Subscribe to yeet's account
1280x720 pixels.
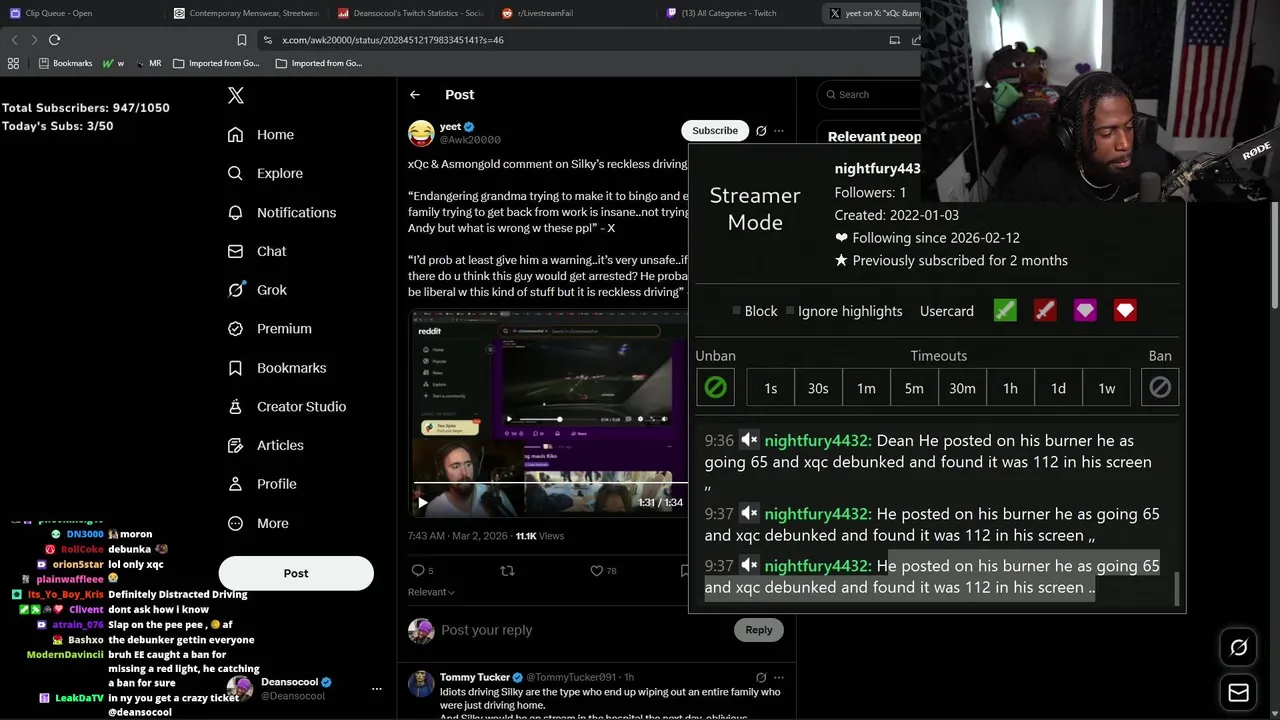tap(715, 130)
